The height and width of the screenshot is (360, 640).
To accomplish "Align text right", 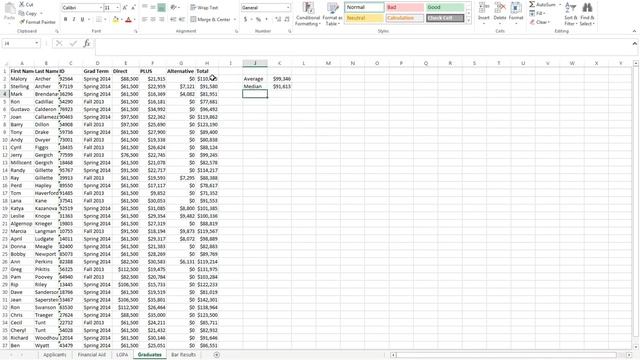I will point(162,19).
